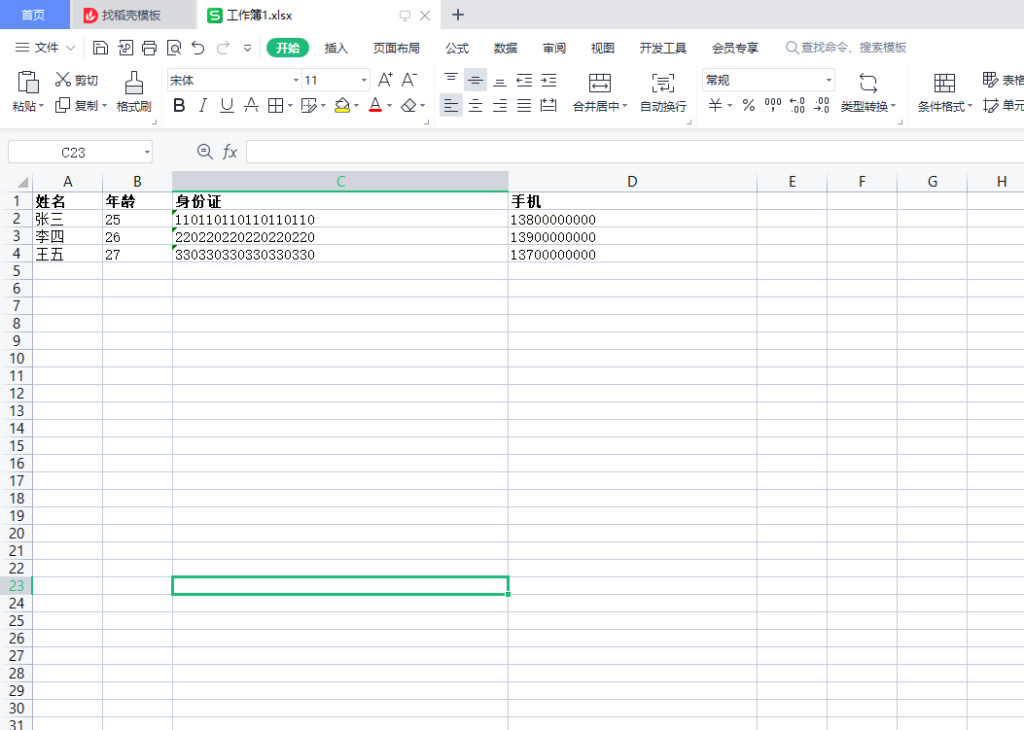
Task: Select cell containing 张三
Action: [67, 219]
